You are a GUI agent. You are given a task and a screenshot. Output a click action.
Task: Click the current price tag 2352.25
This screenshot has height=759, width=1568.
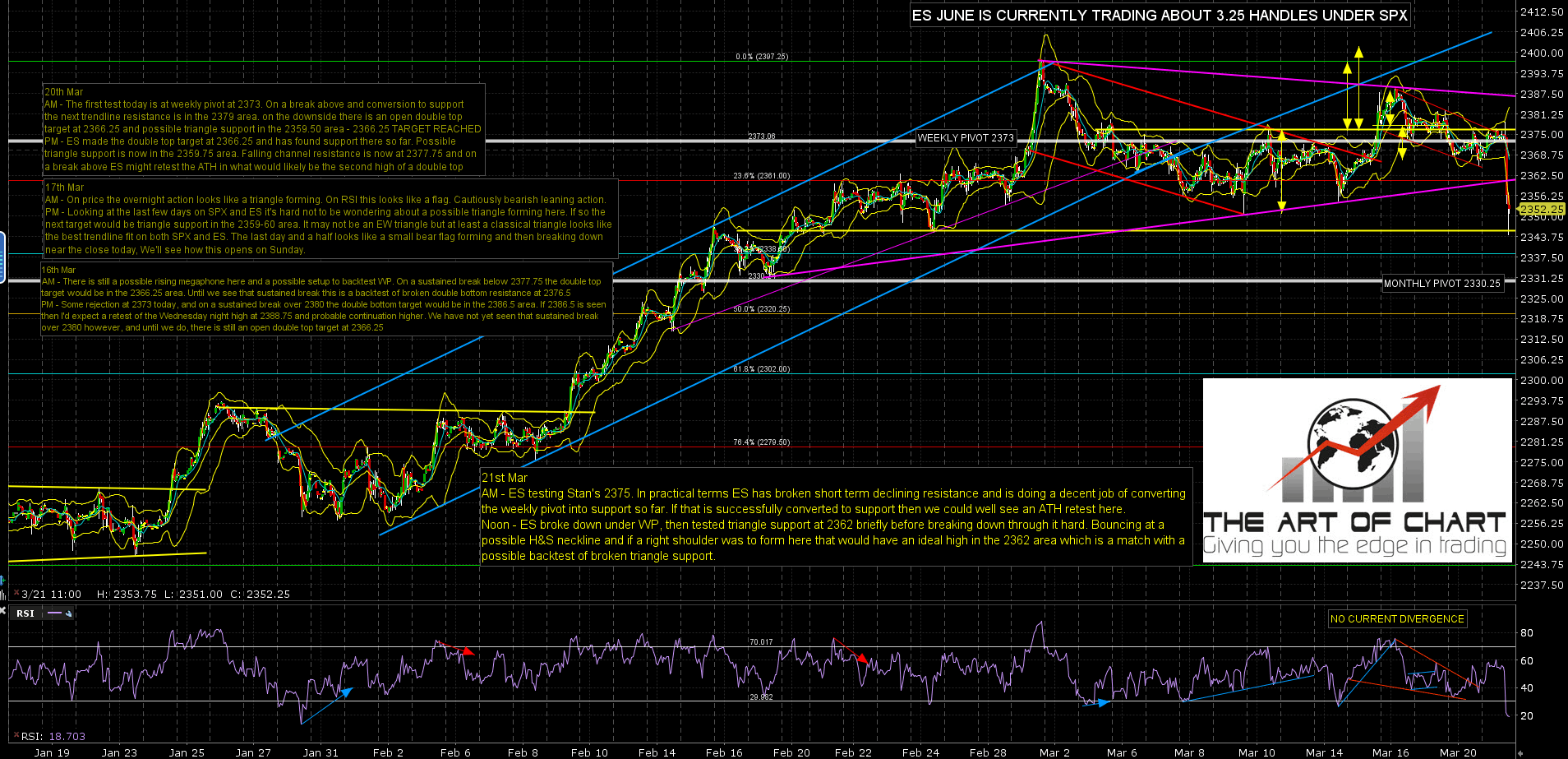pos(1541,210)
